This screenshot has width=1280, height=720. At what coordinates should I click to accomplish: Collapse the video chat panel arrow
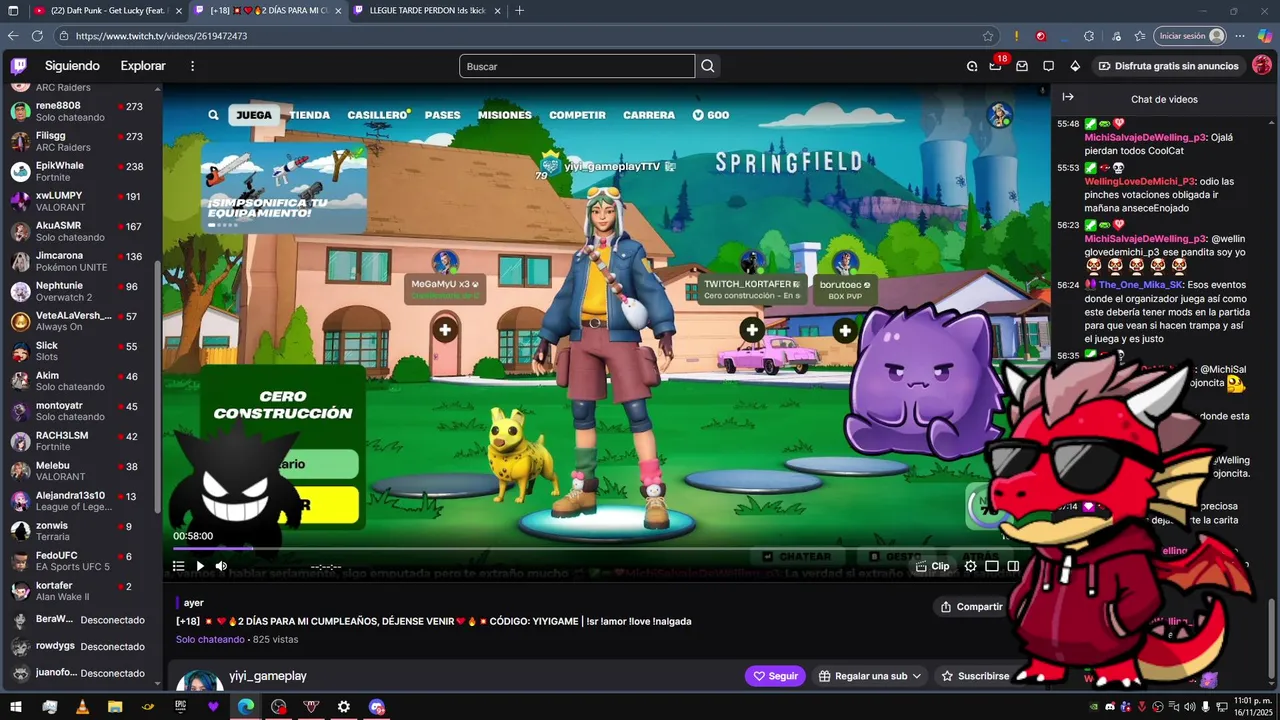[1068, 97]
